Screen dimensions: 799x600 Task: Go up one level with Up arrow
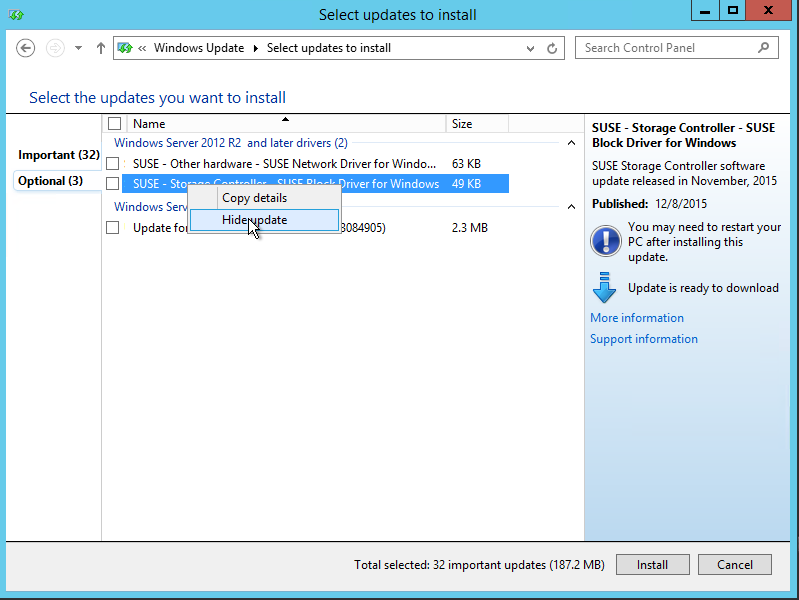101,48
